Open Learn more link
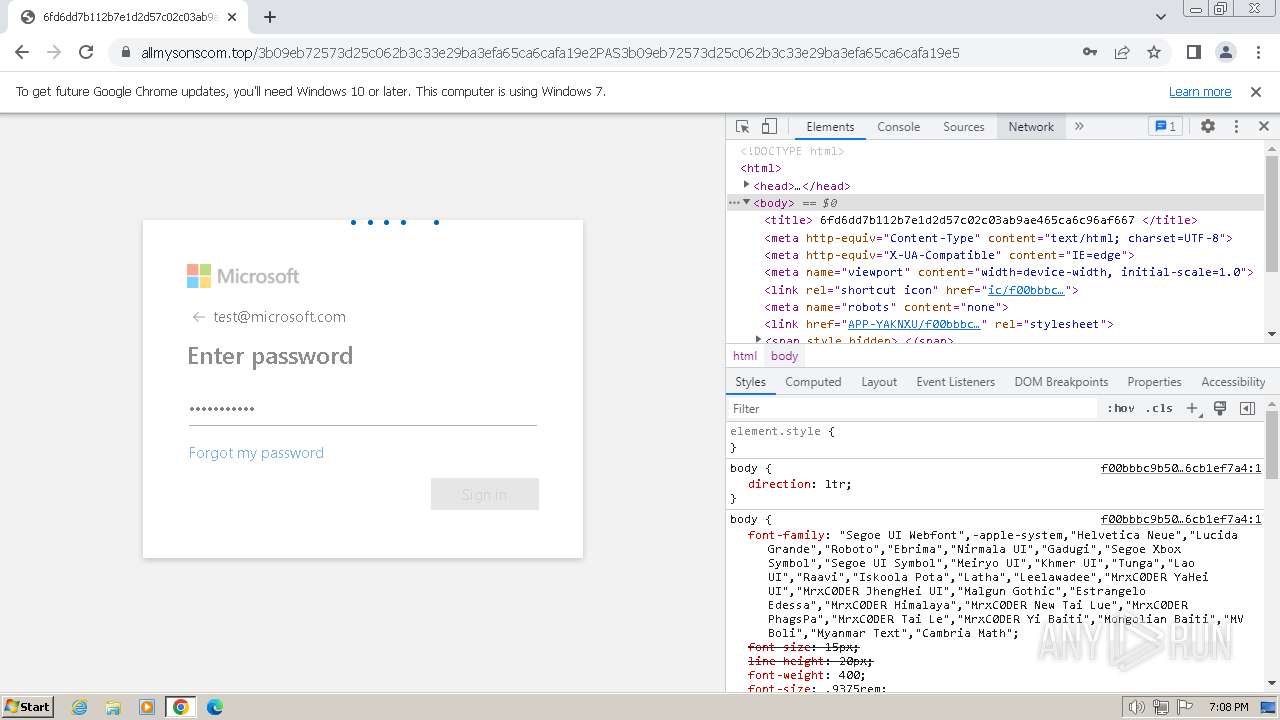Viewport: 1280px width, 720px height. point(1200,91)
